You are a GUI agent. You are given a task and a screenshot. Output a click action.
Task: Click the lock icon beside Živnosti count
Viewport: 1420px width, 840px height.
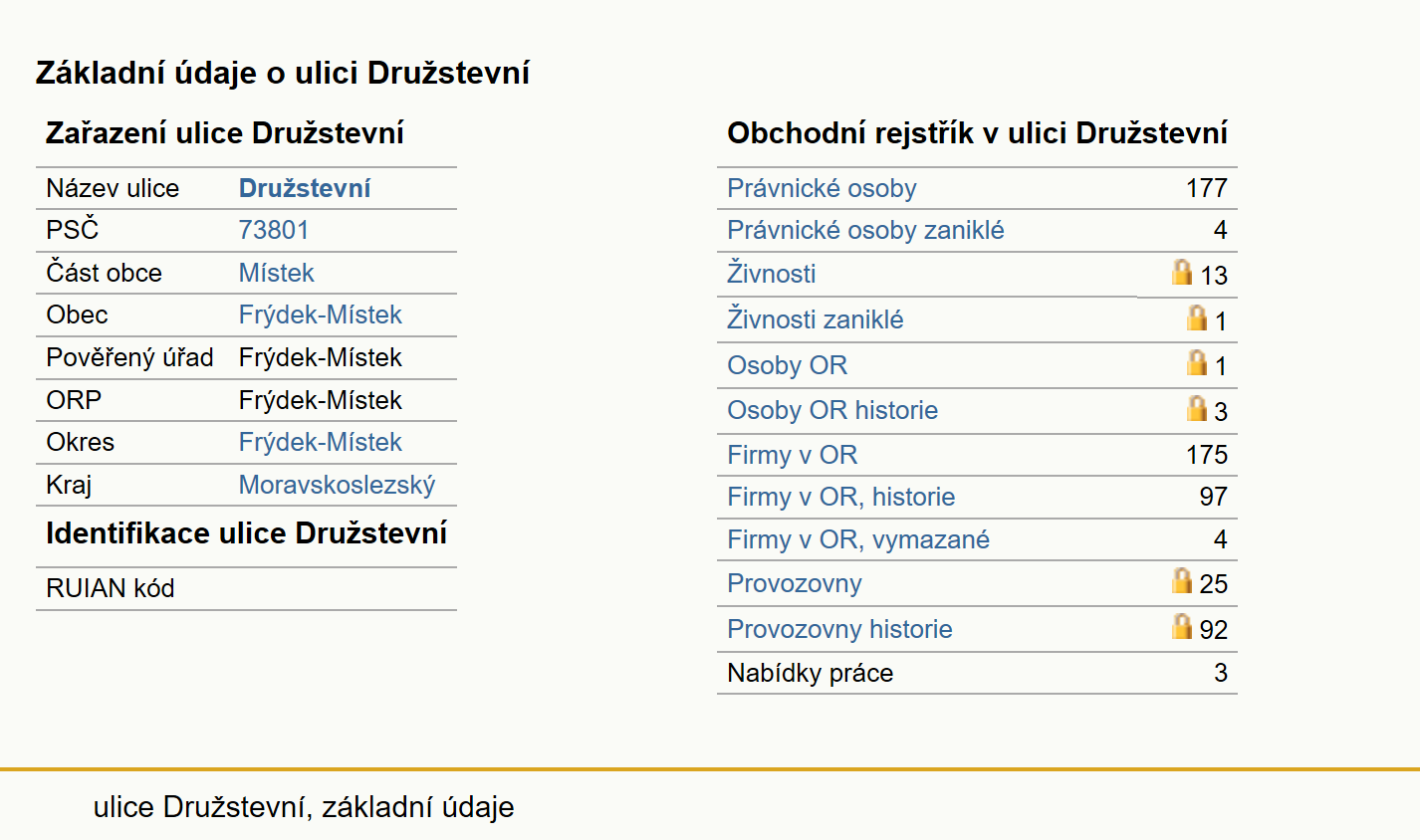coord(1182,272)
